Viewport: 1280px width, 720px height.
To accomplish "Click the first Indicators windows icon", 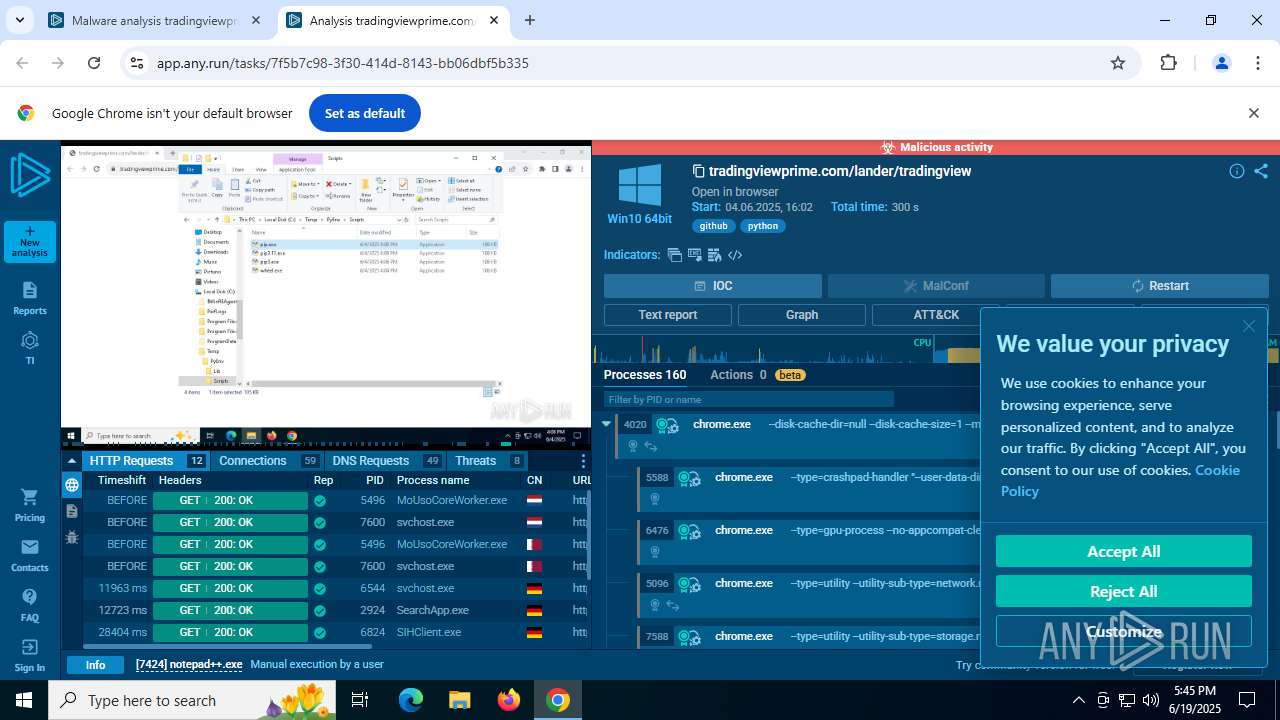I will [x=675, y=255].
